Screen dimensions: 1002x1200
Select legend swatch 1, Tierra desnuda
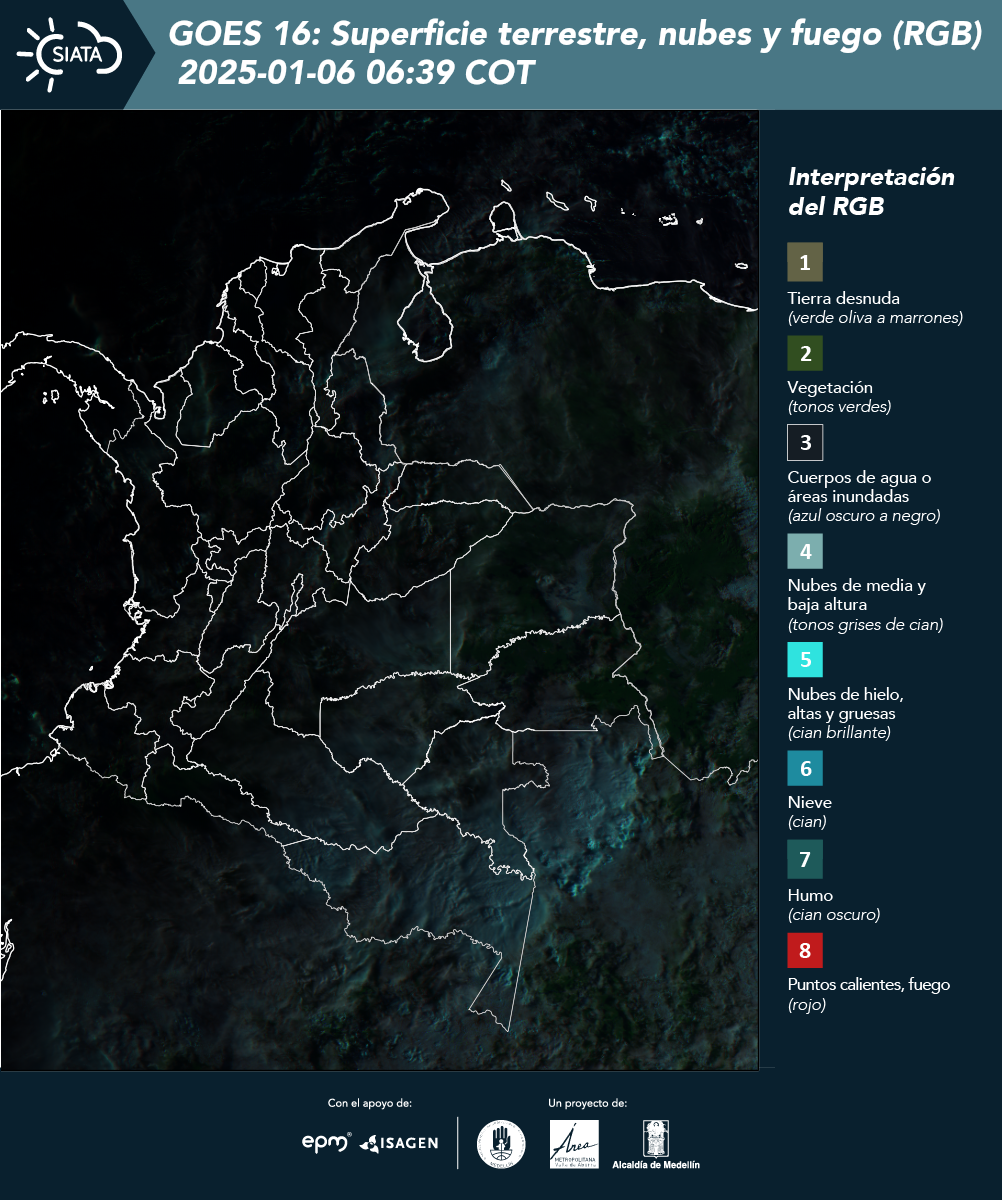[x=805, y=262]
